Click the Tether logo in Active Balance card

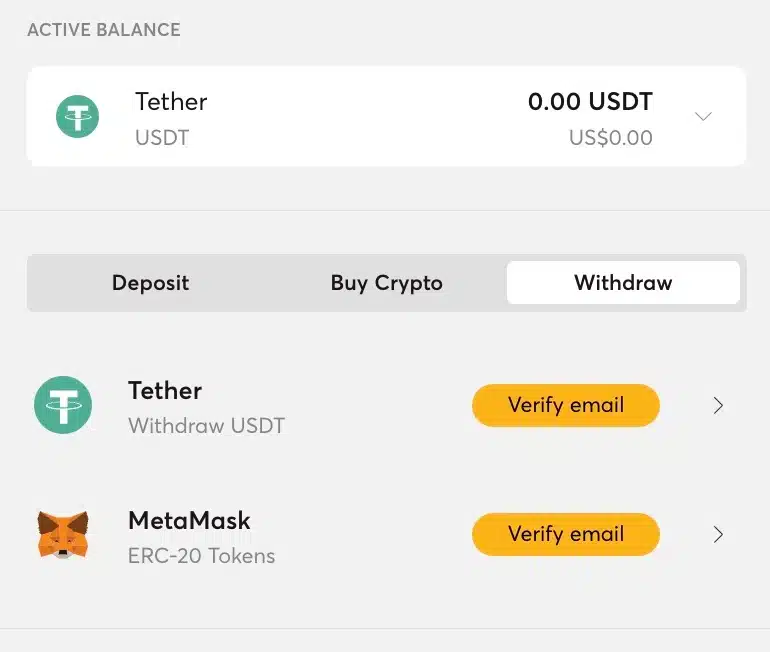pos(78,116)
